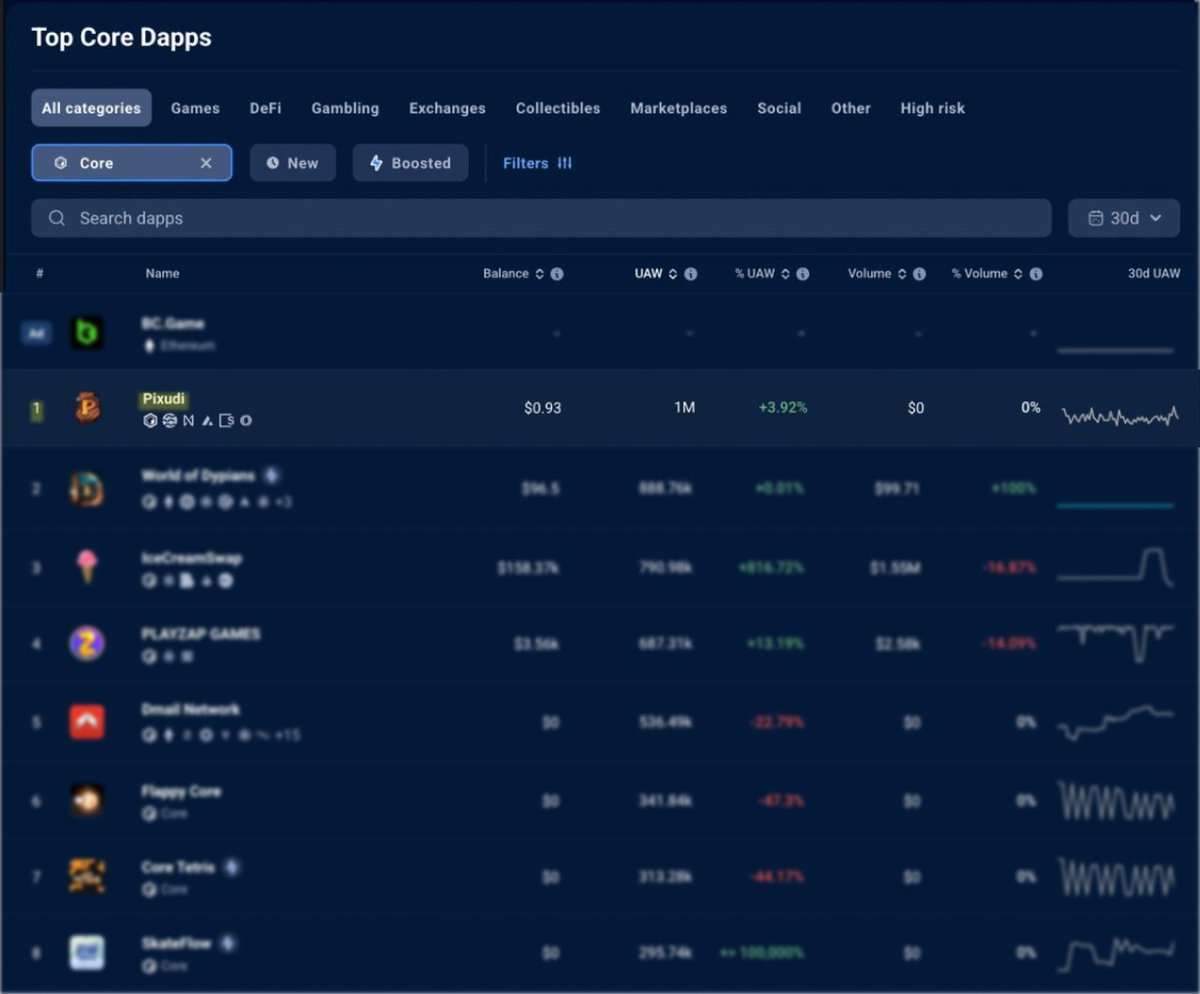1200x994 pixels.
Task: Toggle the Boosted dapps filter
Action: click(410, 163)
